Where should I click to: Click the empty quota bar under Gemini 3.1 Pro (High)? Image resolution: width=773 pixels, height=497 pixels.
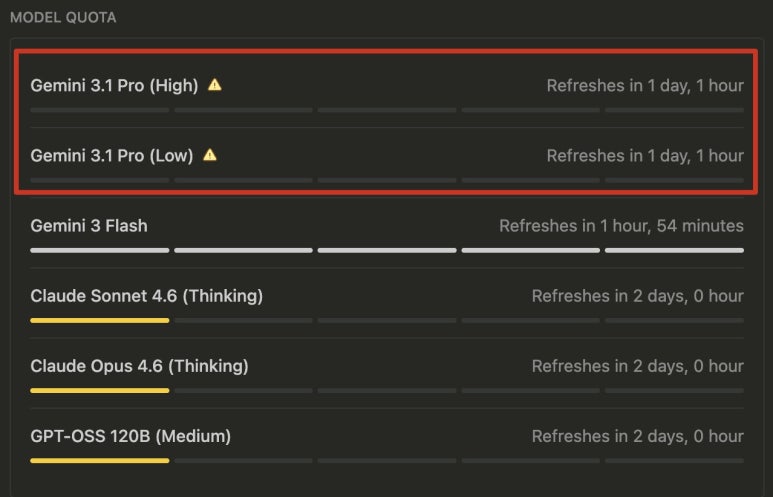tap(387, 109)
